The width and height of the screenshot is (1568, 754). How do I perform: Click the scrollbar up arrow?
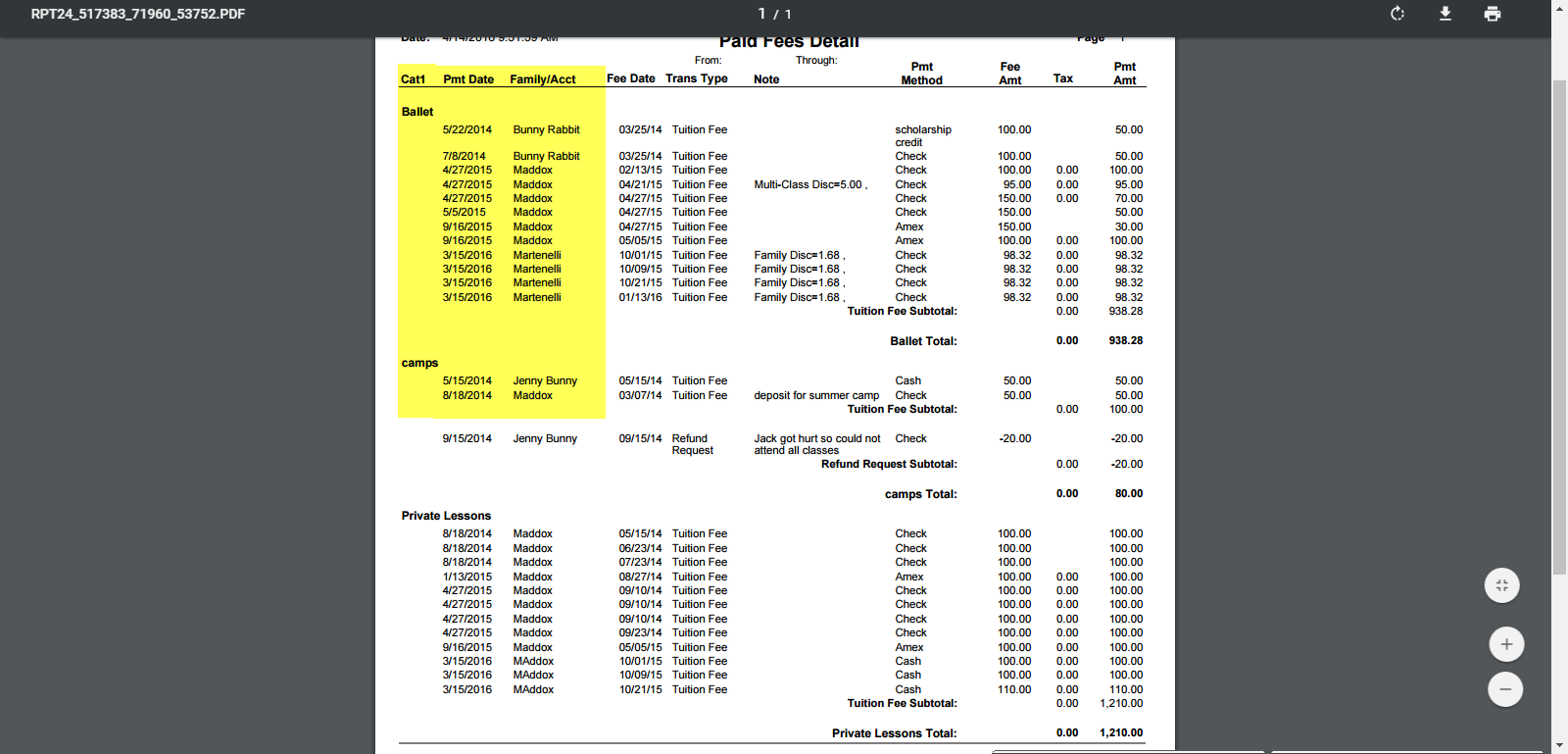1559,7
